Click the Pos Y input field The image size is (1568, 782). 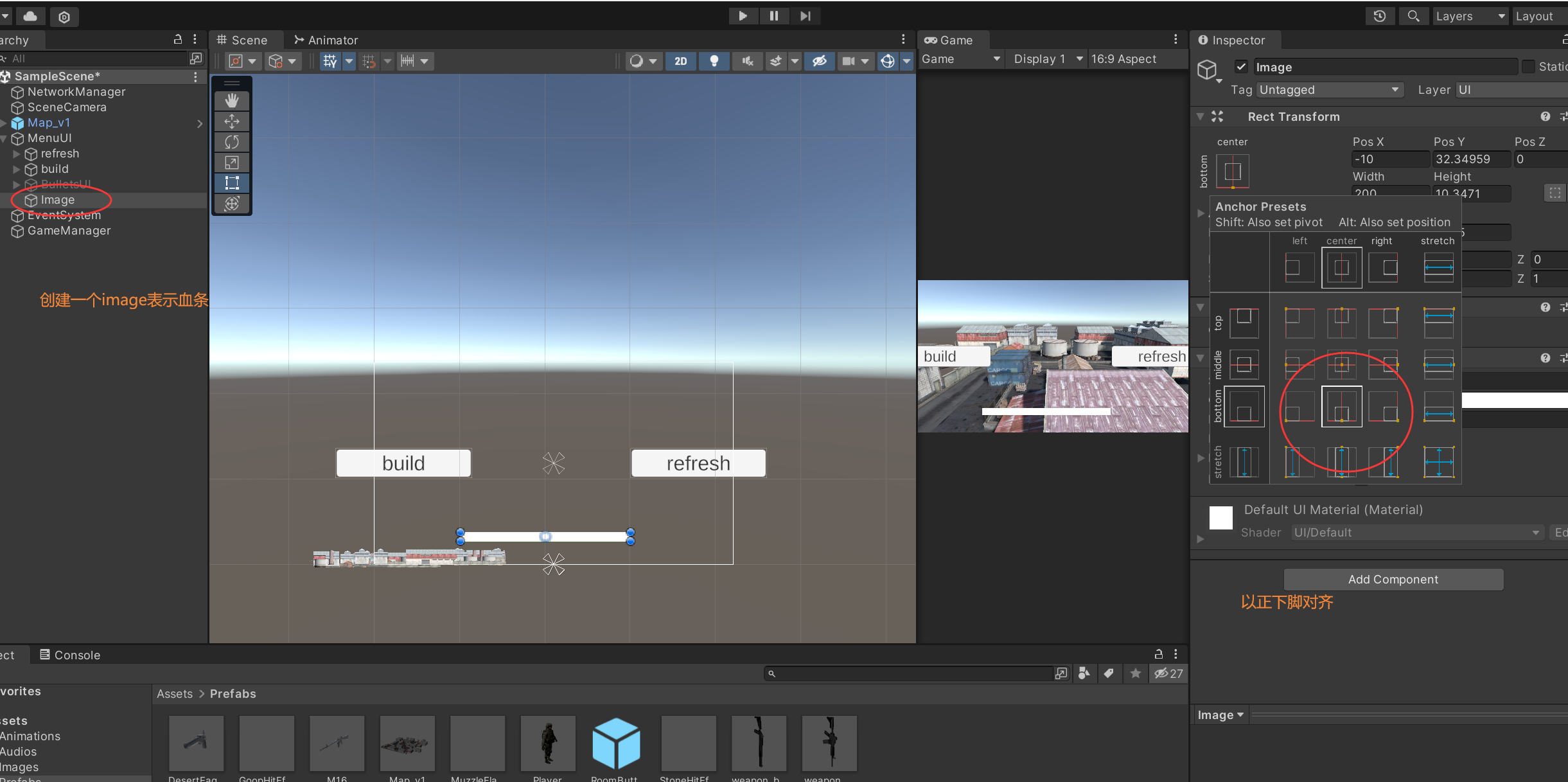click(1472, 159)
